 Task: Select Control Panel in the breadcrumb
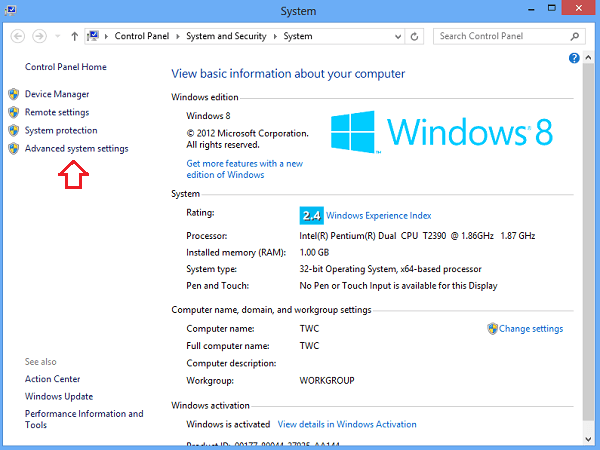point(142,36)
